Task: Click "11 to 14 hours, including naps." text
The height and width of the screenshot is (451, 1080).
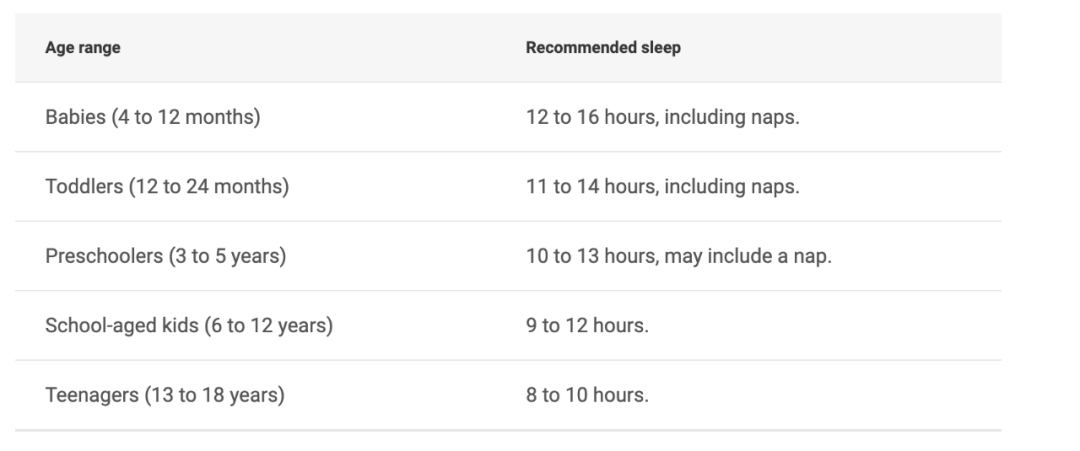Action: tap(663, 187)
